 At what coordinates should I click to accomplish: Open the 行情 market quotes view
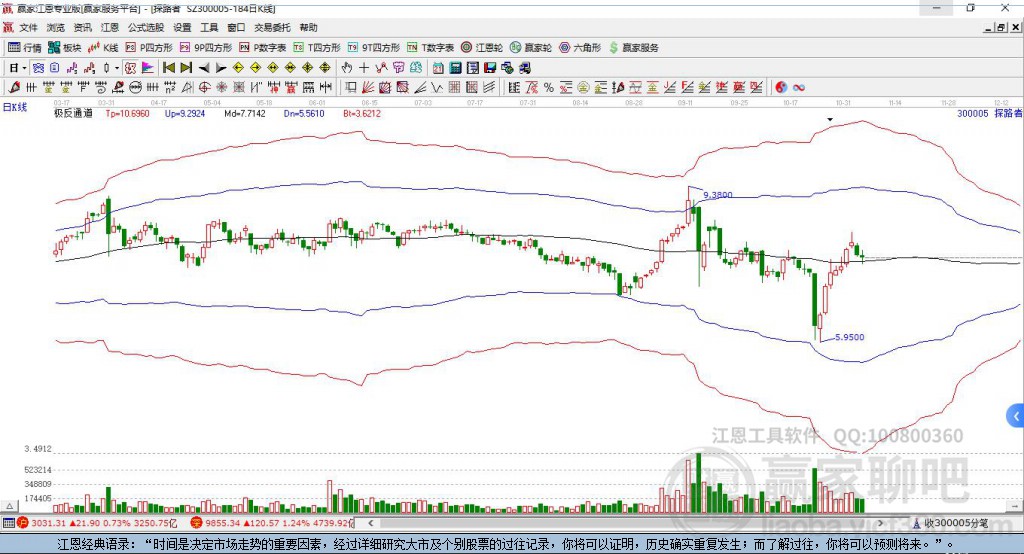[x=24, y=48]
